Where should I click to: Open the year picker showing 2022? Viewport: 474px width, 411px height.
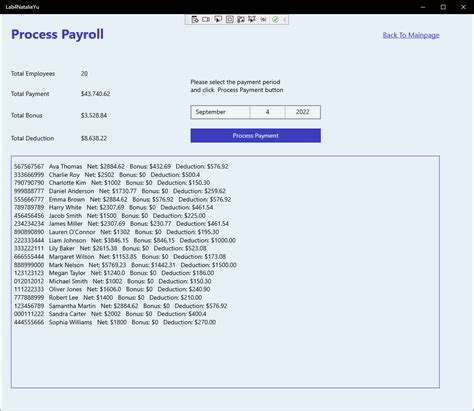point(303,112)
